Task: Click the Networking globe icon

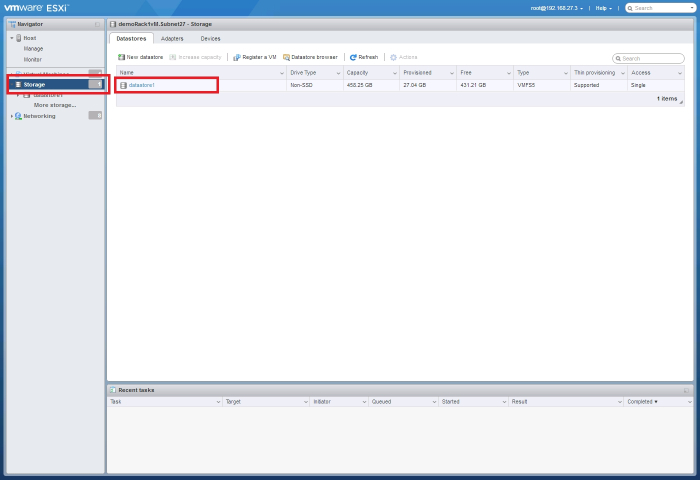Action: coord(18,116)
